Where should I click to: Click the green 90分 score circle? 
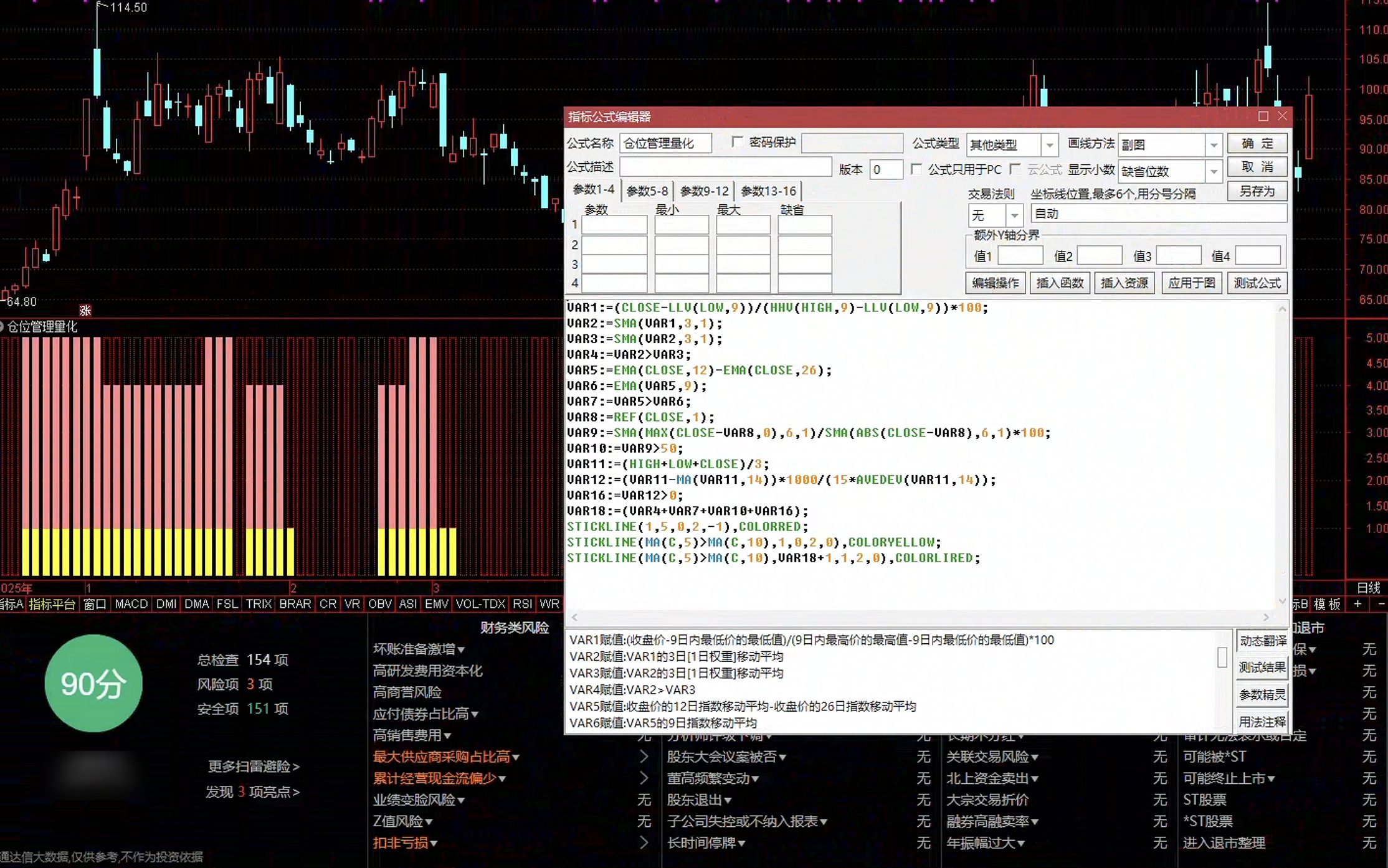pos(93,684)
